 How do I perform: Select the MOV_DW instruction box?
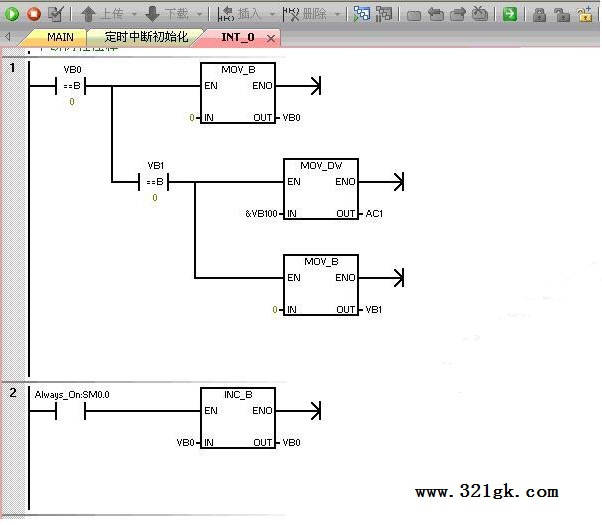point(321,189)
